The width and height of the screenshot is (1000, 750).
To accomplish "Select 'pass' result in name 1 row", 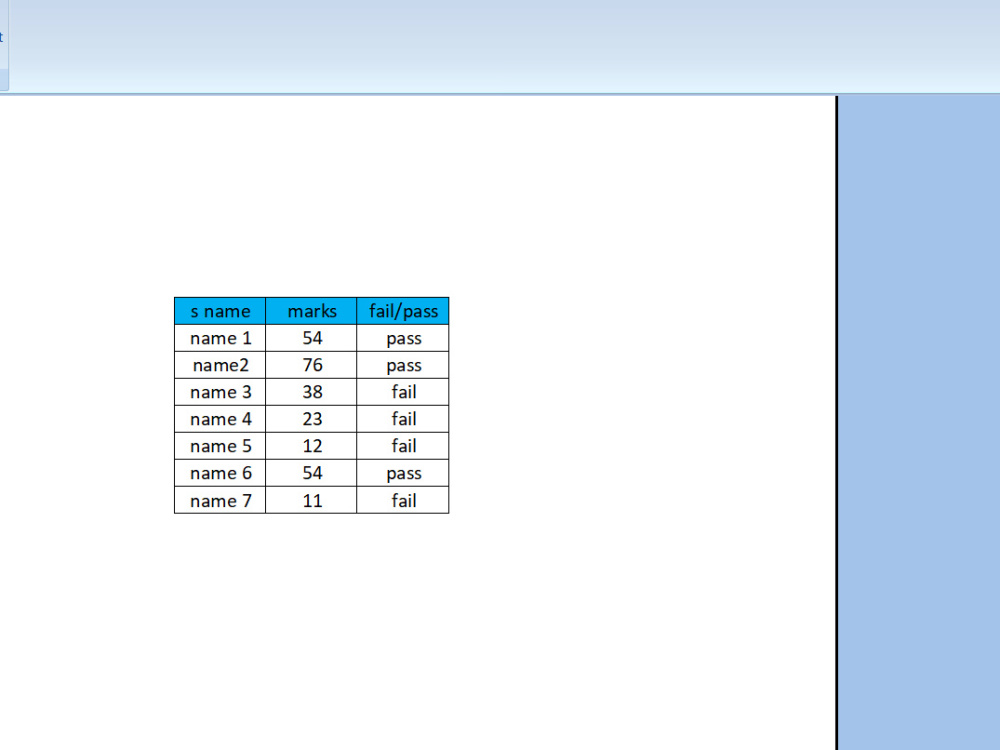I will [403, 338].
